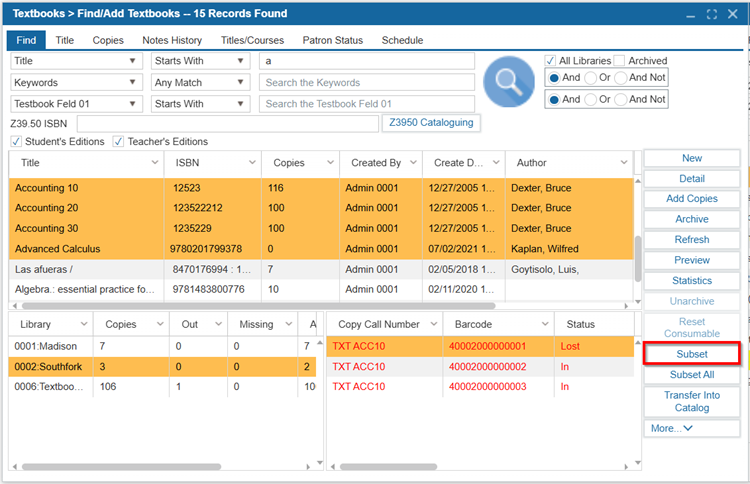Click the copies list horizontal scrollbar
The height and width of the screenshot is (484, 750).
pos(389,467)
